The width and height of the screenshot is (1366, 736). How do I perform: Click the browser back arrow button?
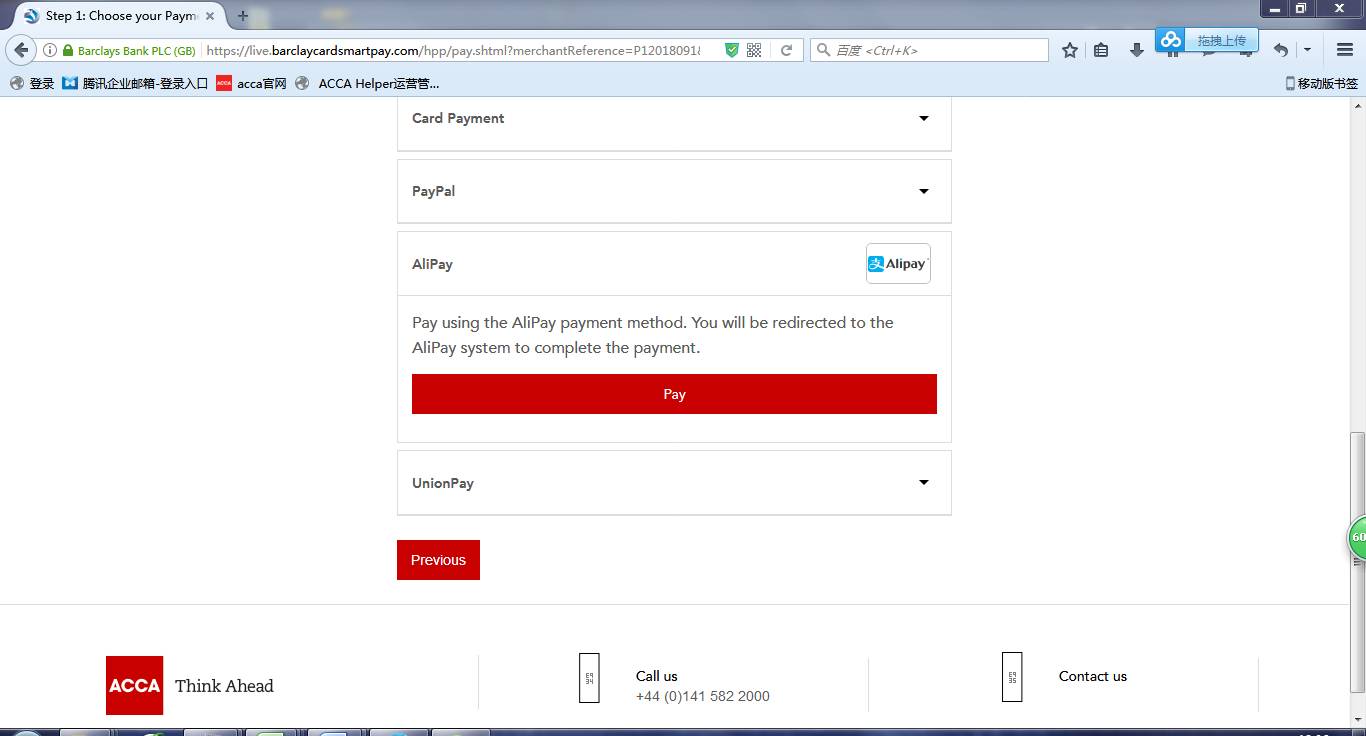point(21,50)
